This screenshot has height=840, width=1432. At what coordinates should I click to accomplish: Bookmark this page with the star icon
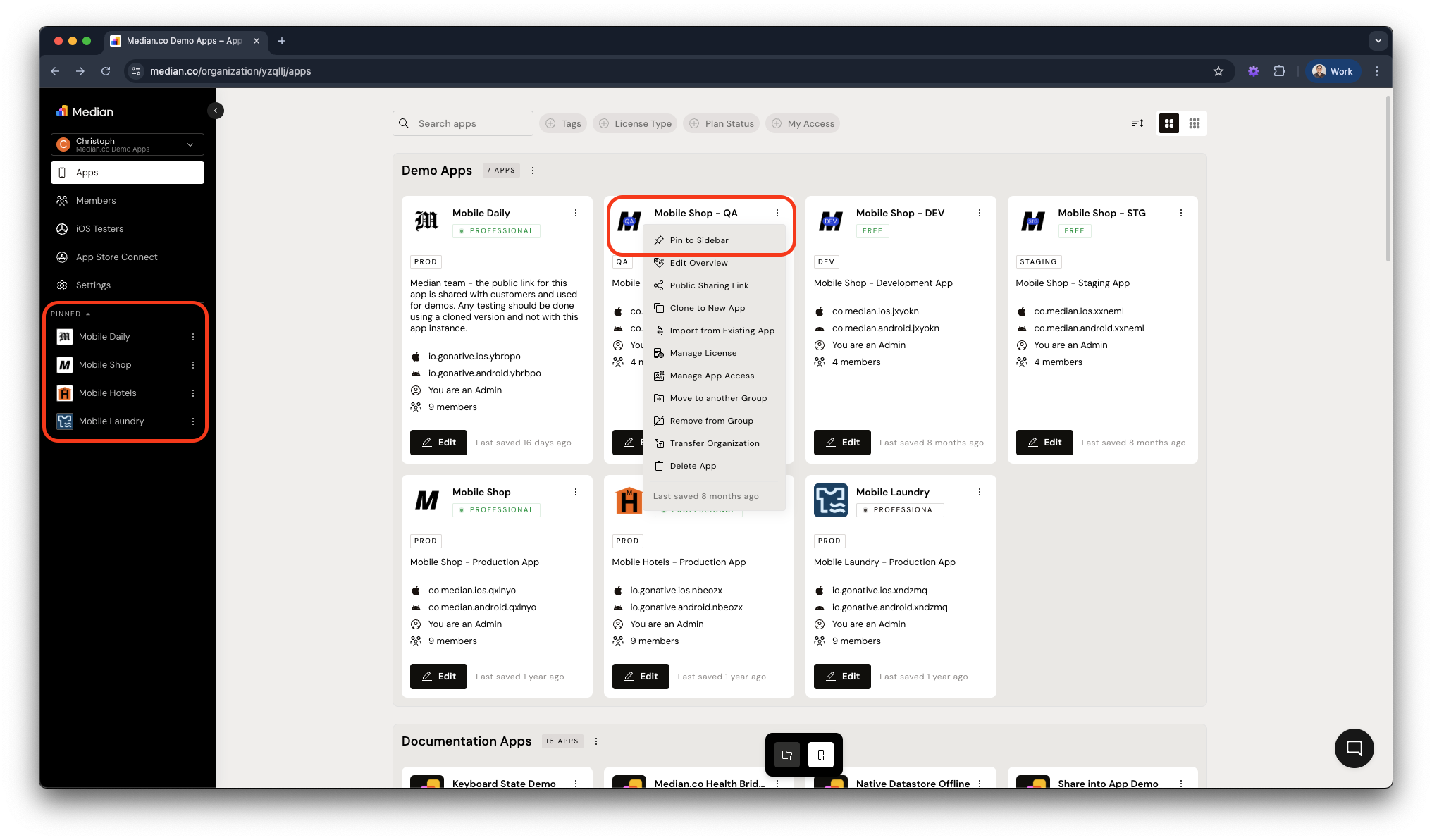point(1218,71)
